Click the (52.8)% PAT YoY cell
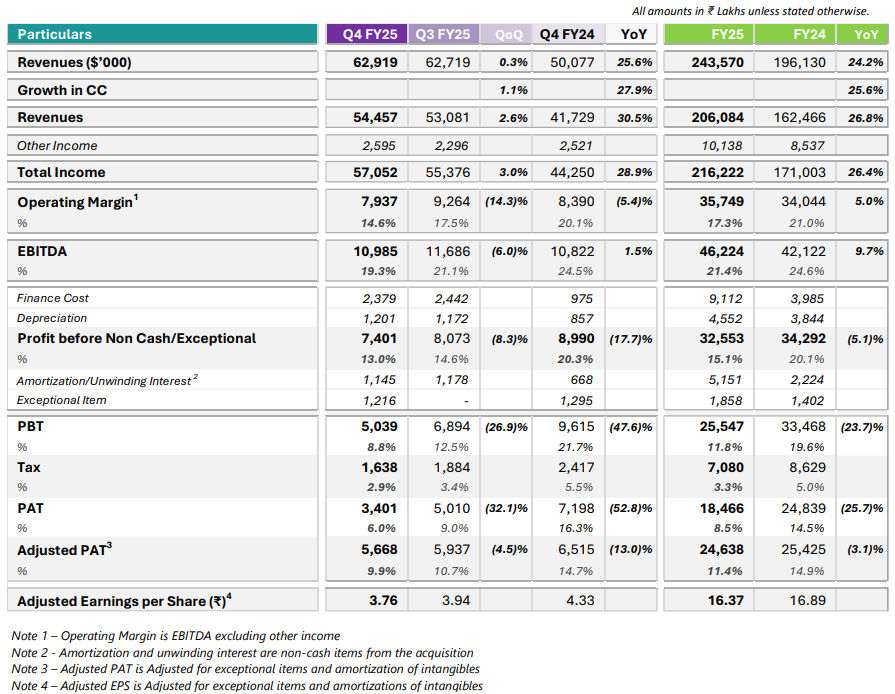This screenshot has height=694, width=895. tap(631, 509)
